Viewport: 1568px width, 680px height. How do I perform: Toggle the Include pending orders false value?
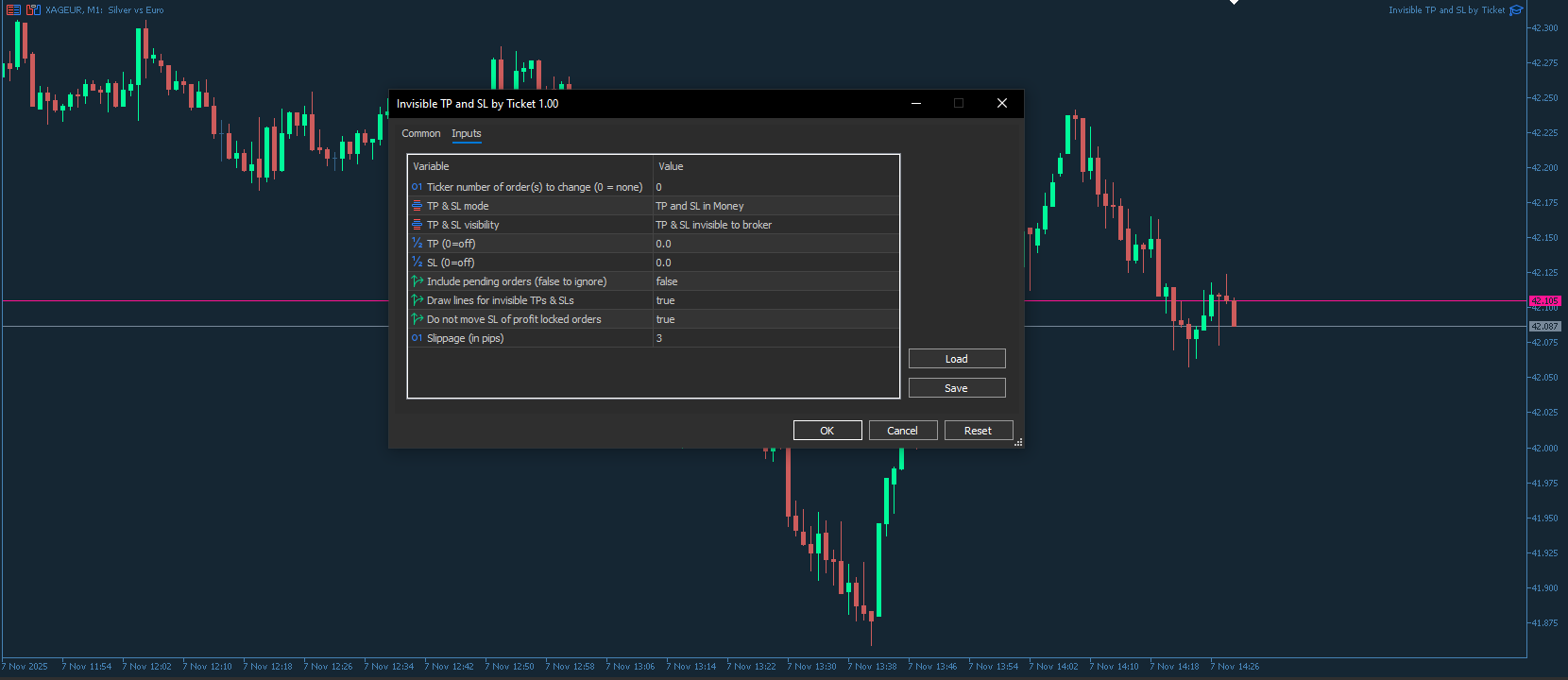pyautogui.click(x=775, y=281)
